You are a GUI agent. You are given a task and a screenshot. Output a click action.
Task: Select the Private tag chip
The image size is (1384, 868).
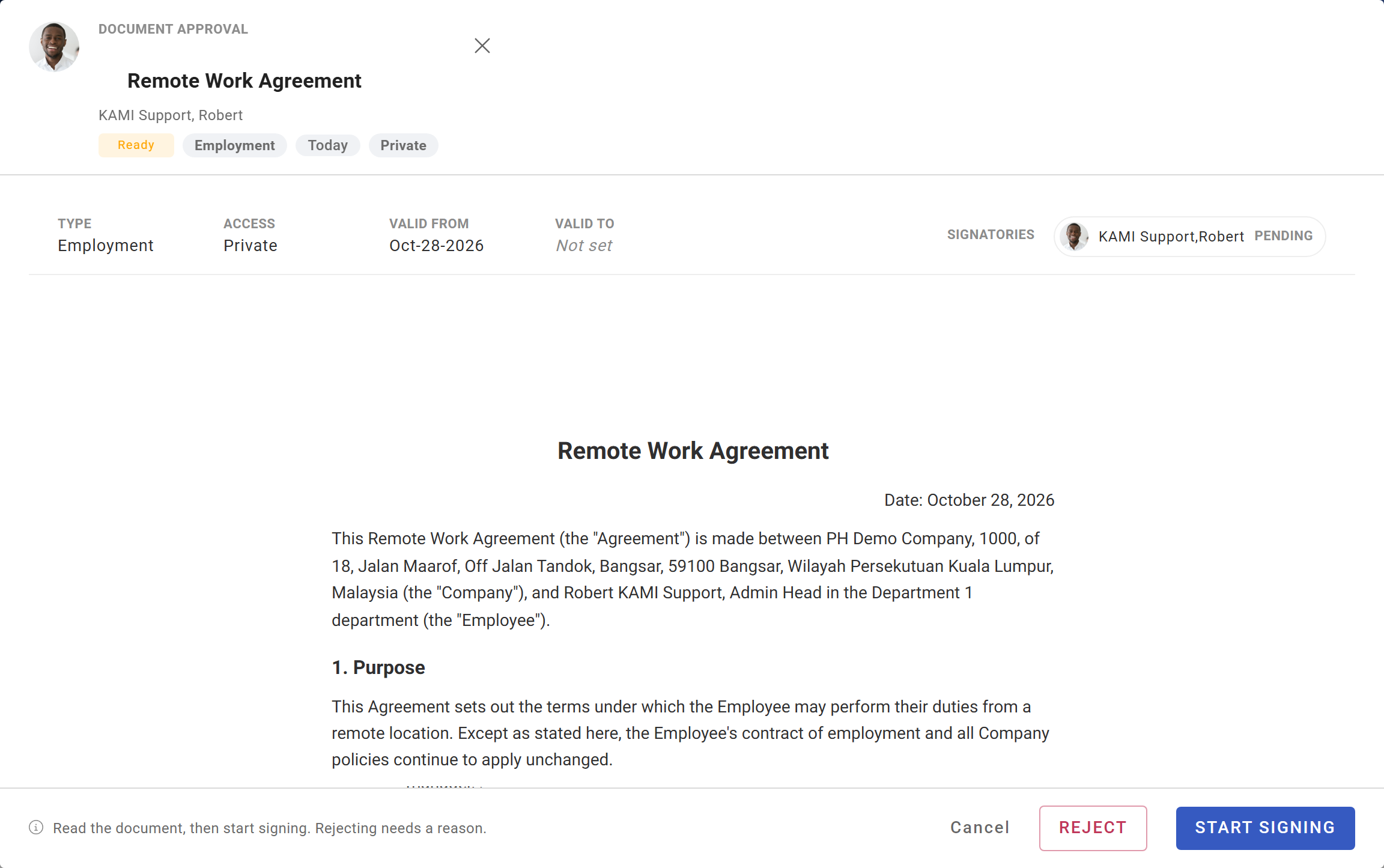tap(404, 145)
